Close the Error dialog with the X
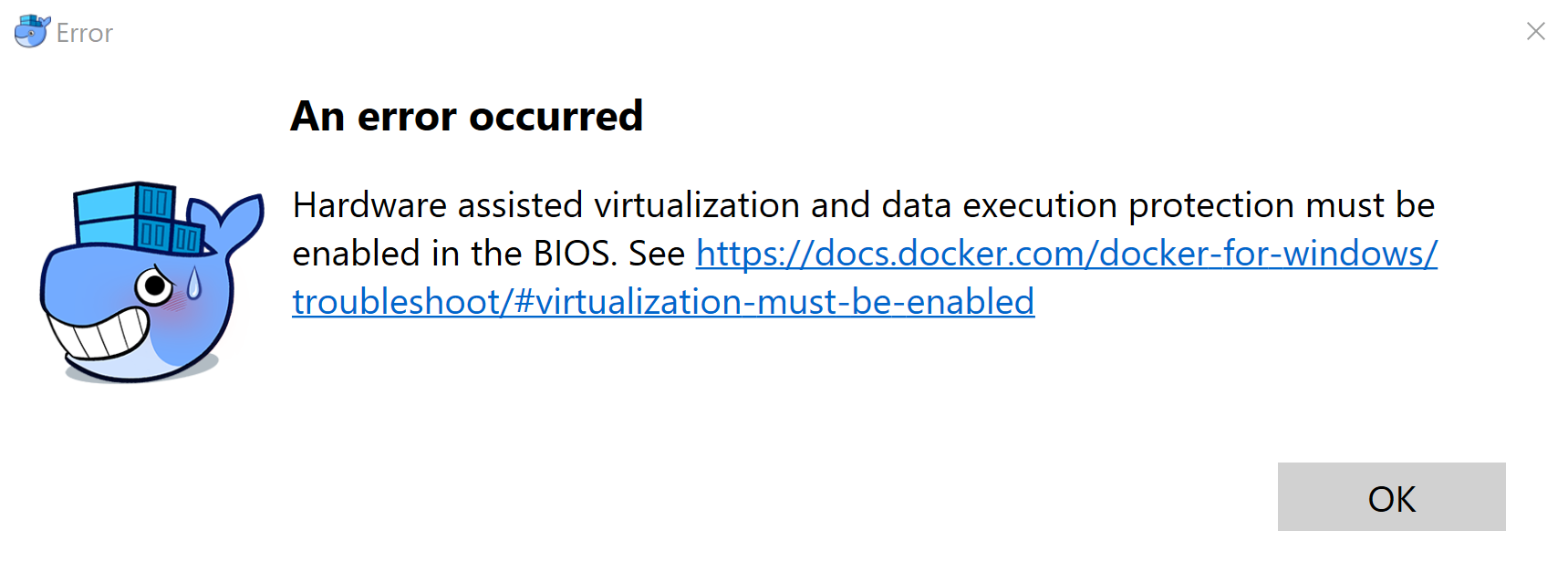This screenshot has width=1568, height=572. [x=1536, y=32]
